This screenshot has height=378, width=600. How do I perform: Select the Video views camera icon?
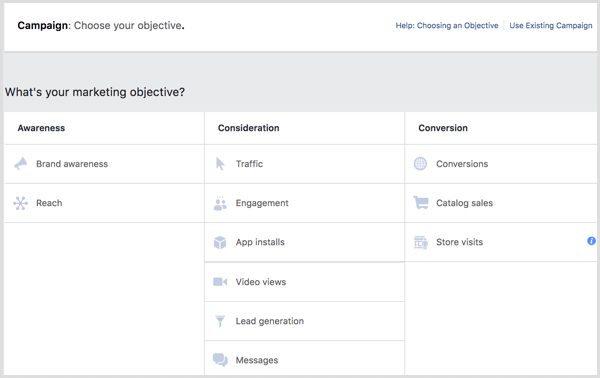(220, 282)
